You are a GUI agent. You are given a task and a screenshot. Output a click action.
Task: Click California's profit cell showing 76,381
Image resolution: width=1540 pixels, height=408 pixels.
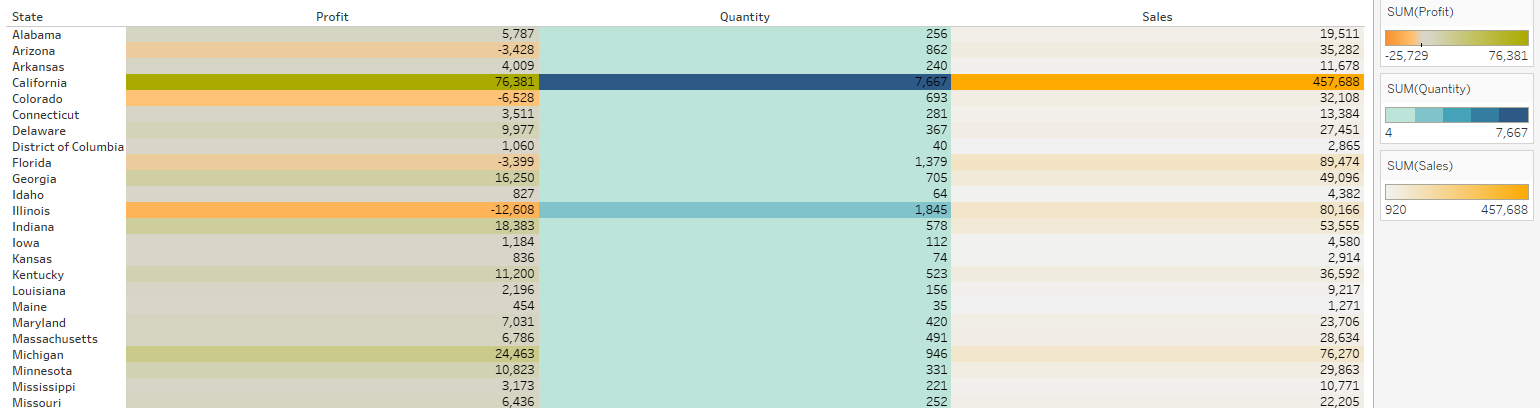tap(332, 83)
